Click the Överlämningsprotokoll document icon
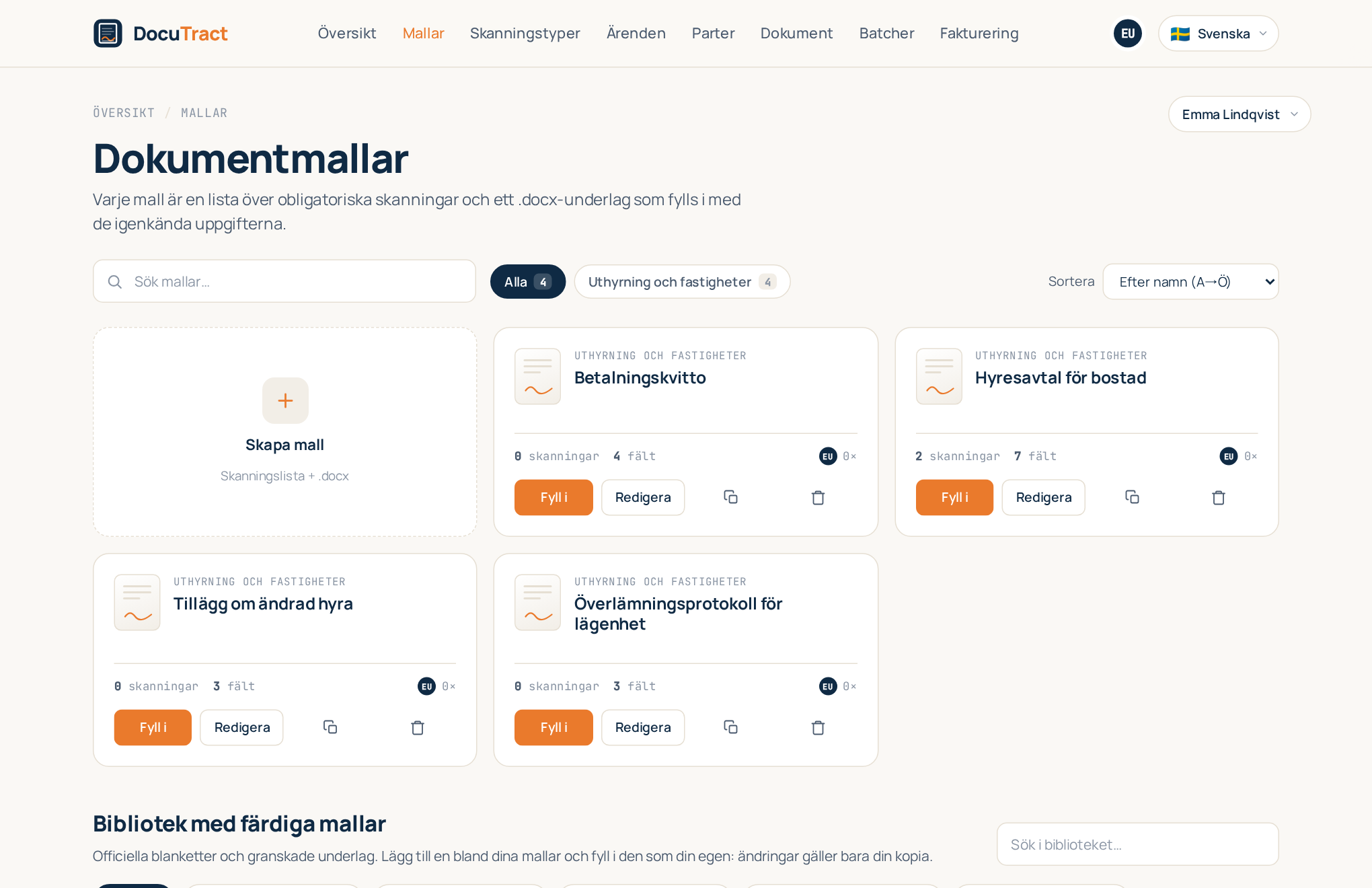The width and height of the screenshot is (1372, 888). pyautogui.click(x=537, y=602)
